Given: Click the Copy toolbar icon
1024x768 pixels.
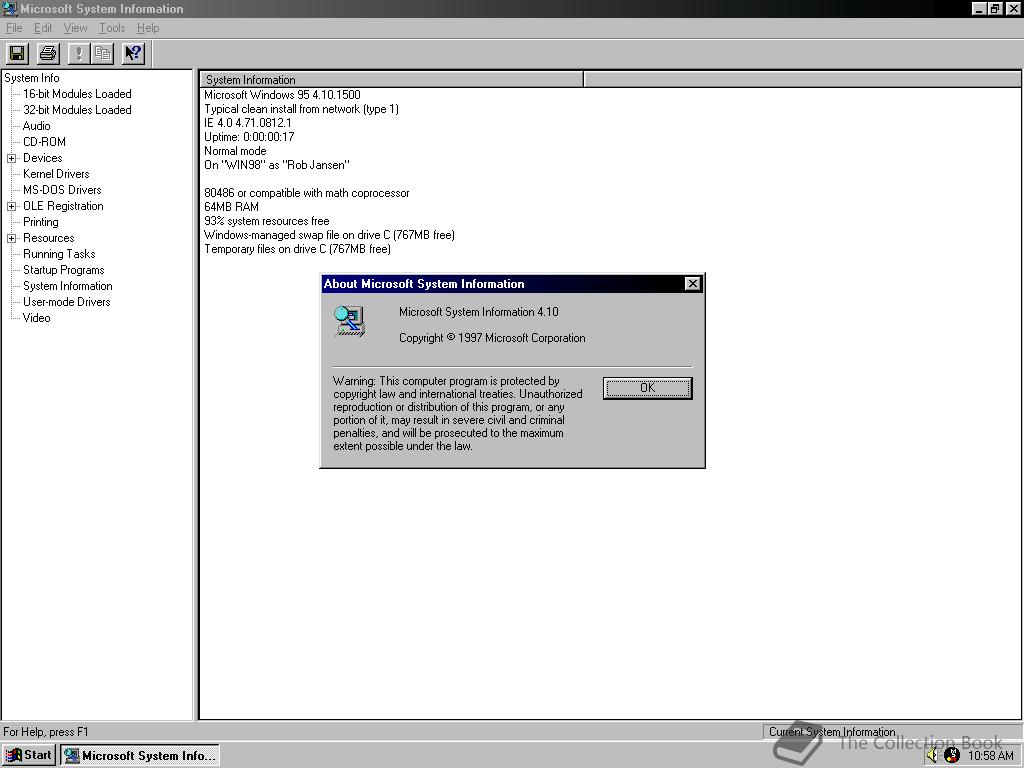Looking at the screenshot, I should point(102,54).
